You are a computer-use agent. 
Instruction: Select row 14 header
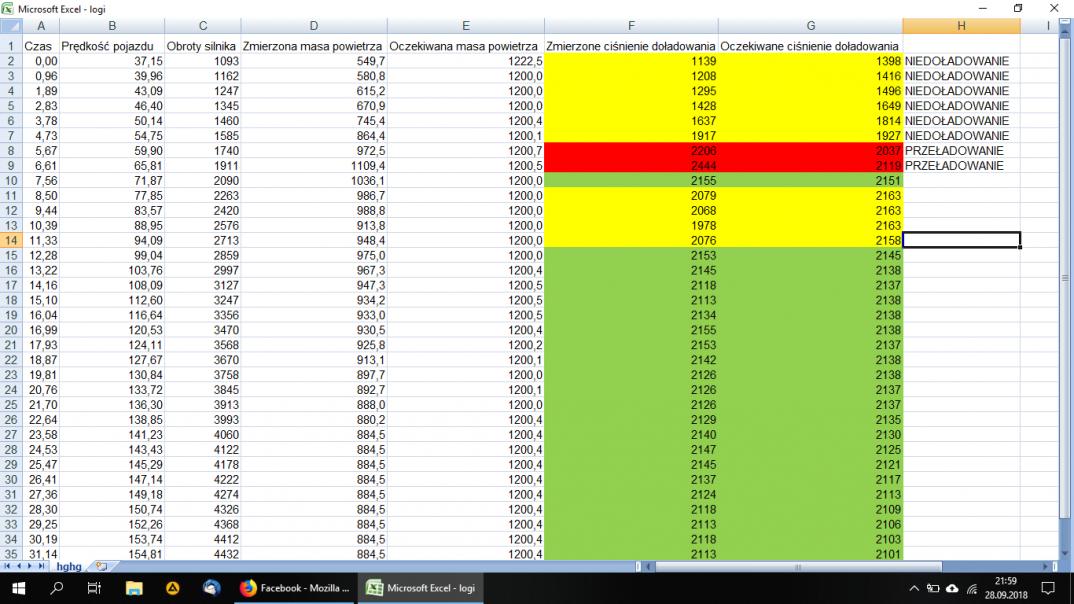tap(11, 240)
